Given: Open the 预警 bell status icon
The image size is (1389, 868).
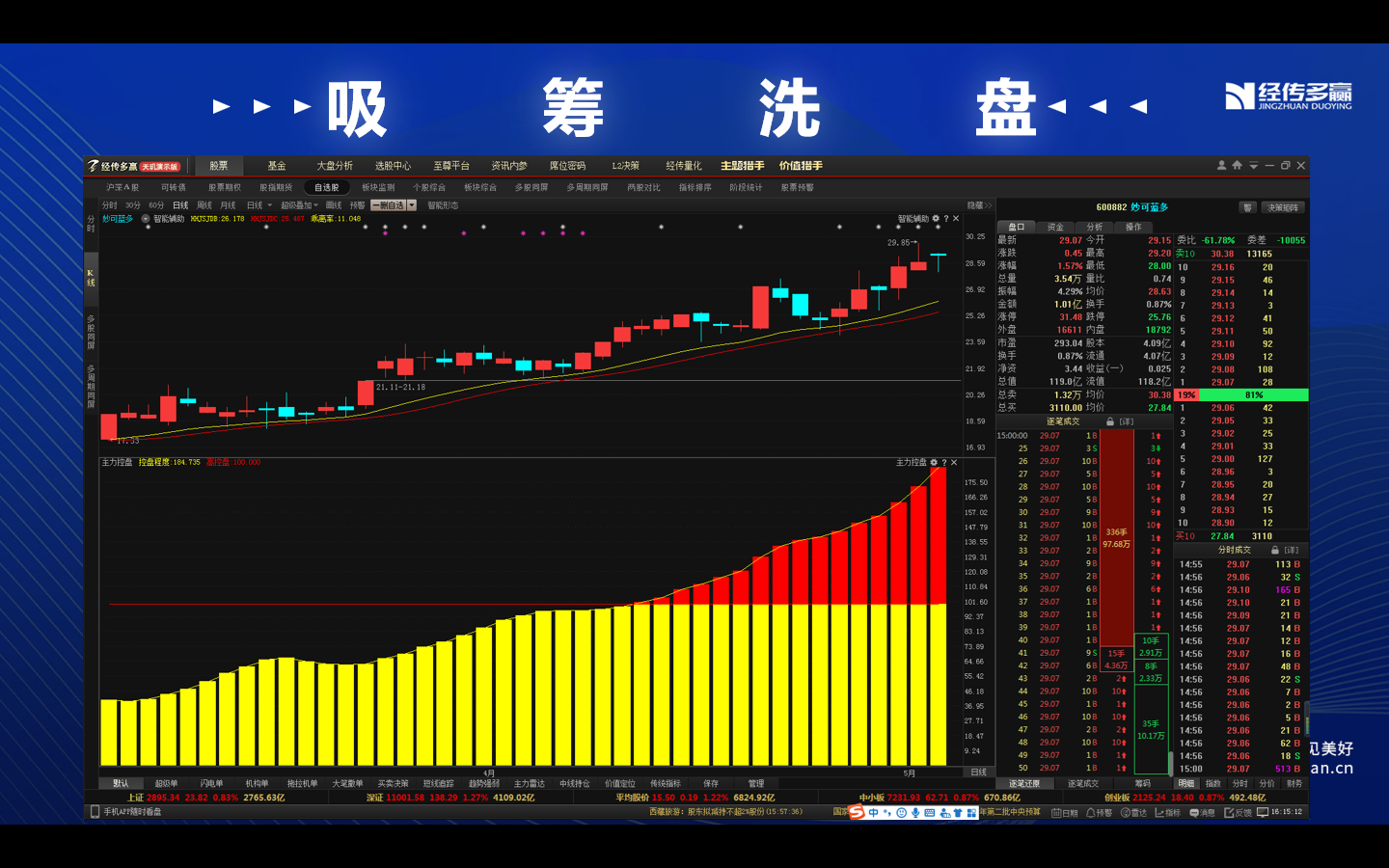Looking at the screenshot, I should point(1099,813).
